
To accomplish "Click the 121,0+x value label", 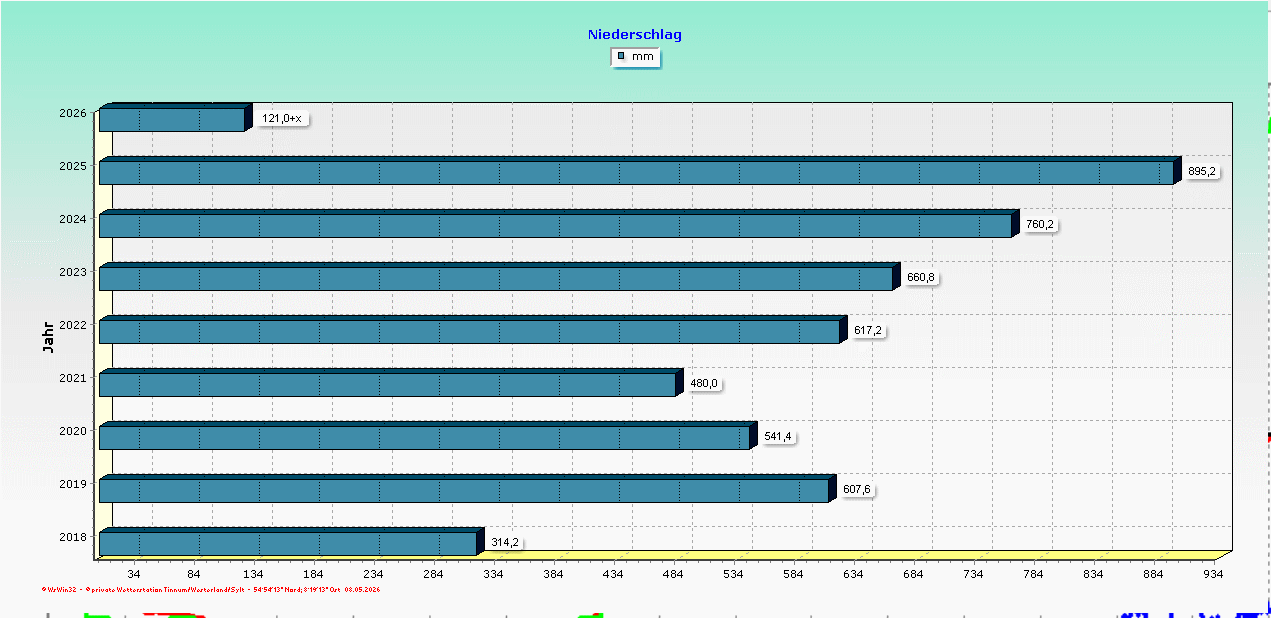I will click(281, 118).
